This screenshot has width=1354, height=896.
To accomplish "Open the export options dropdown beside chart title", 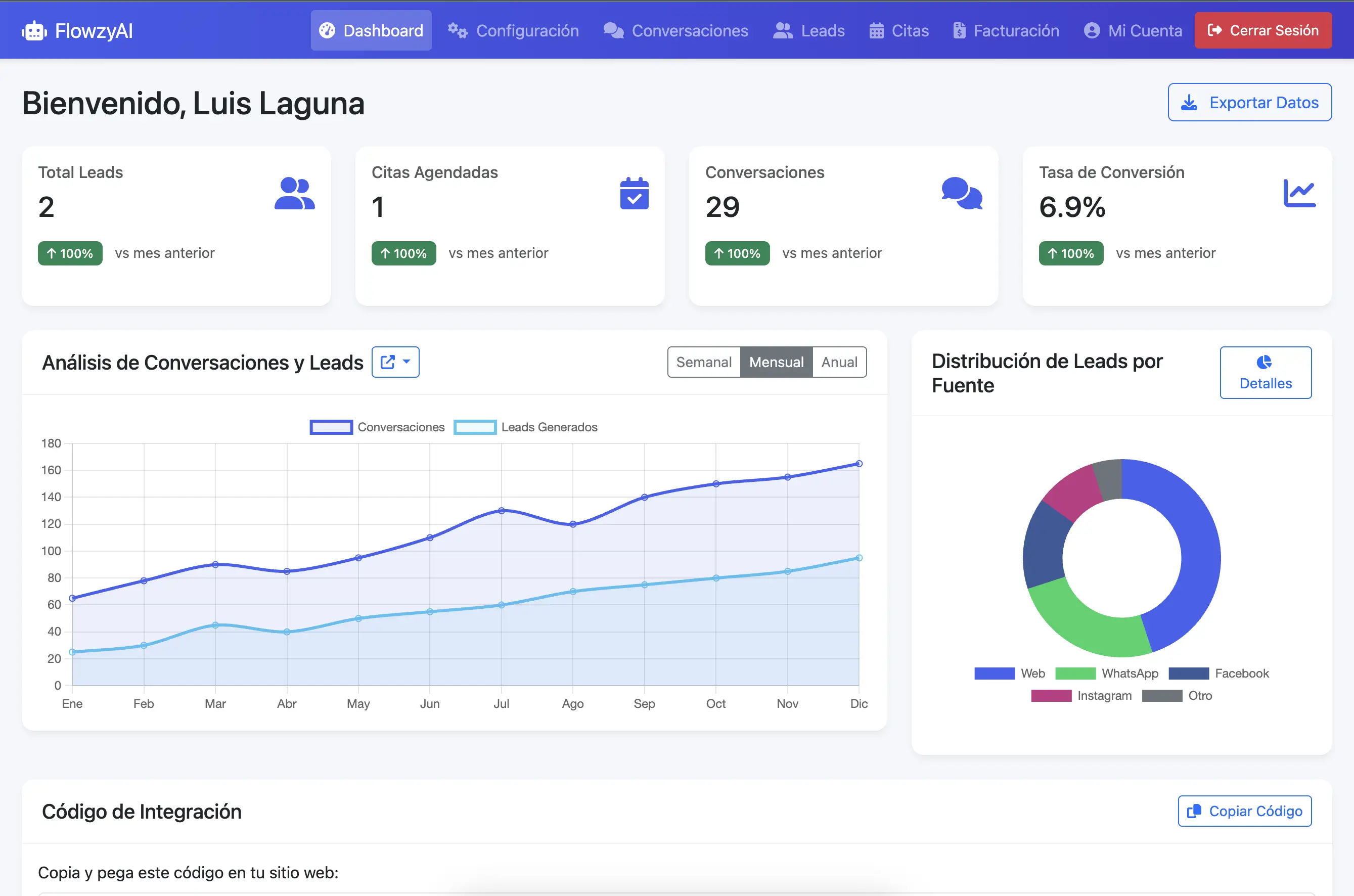I will (395, 362).
